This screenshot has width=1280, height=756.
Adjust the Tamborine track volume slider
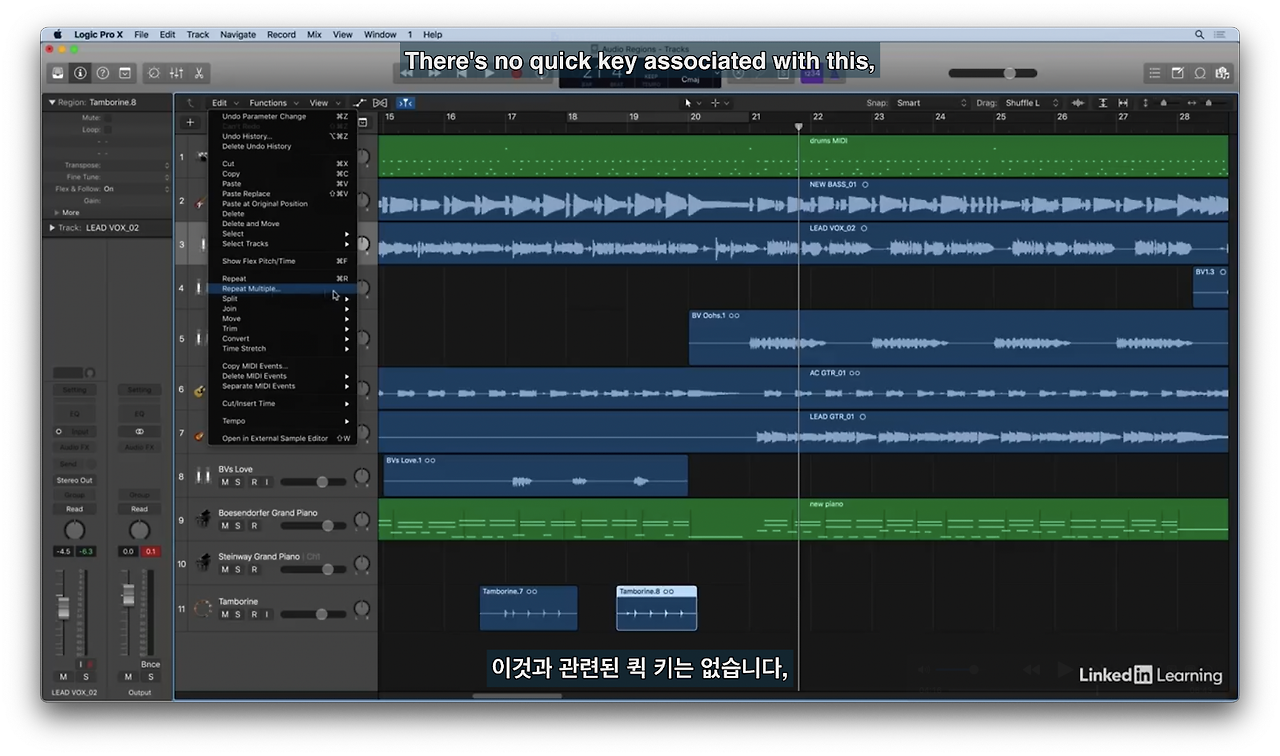312,614
